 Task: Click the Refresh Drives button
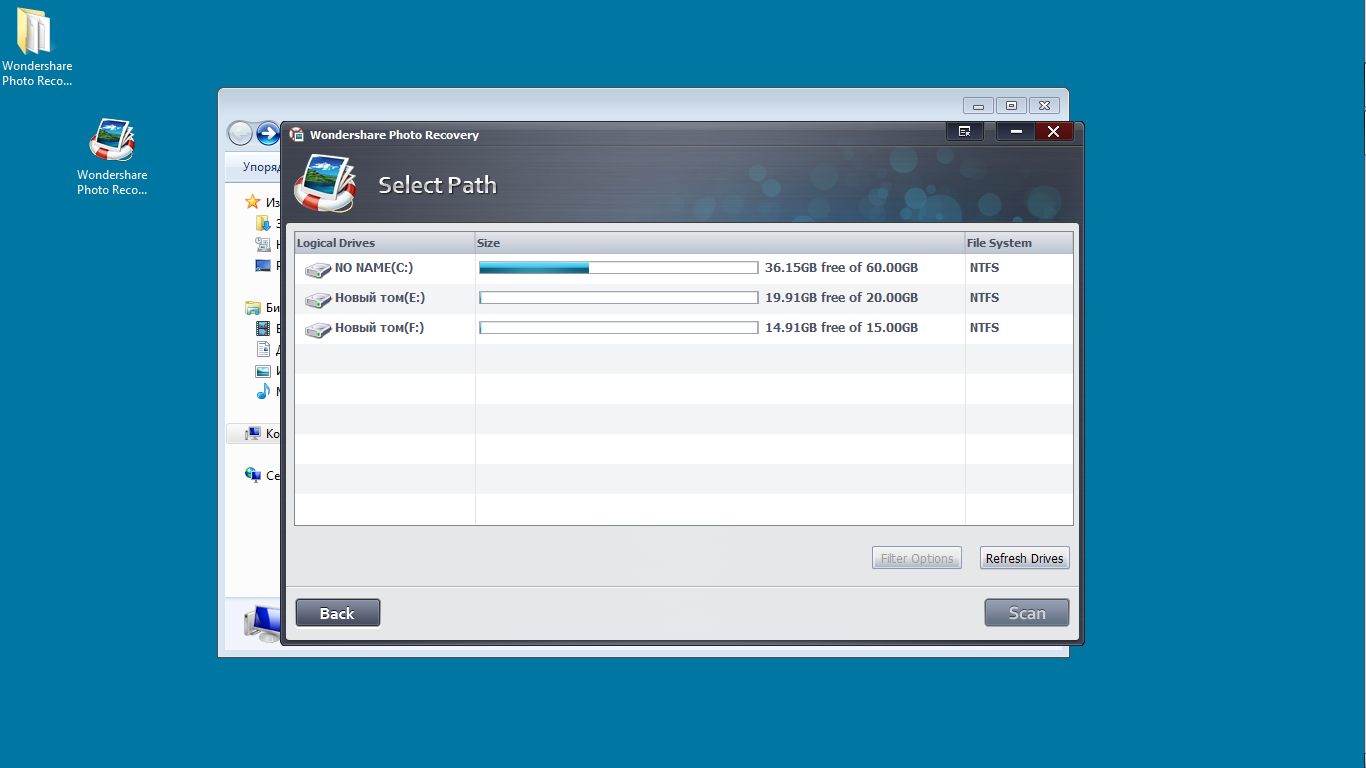click(1024, 558)
